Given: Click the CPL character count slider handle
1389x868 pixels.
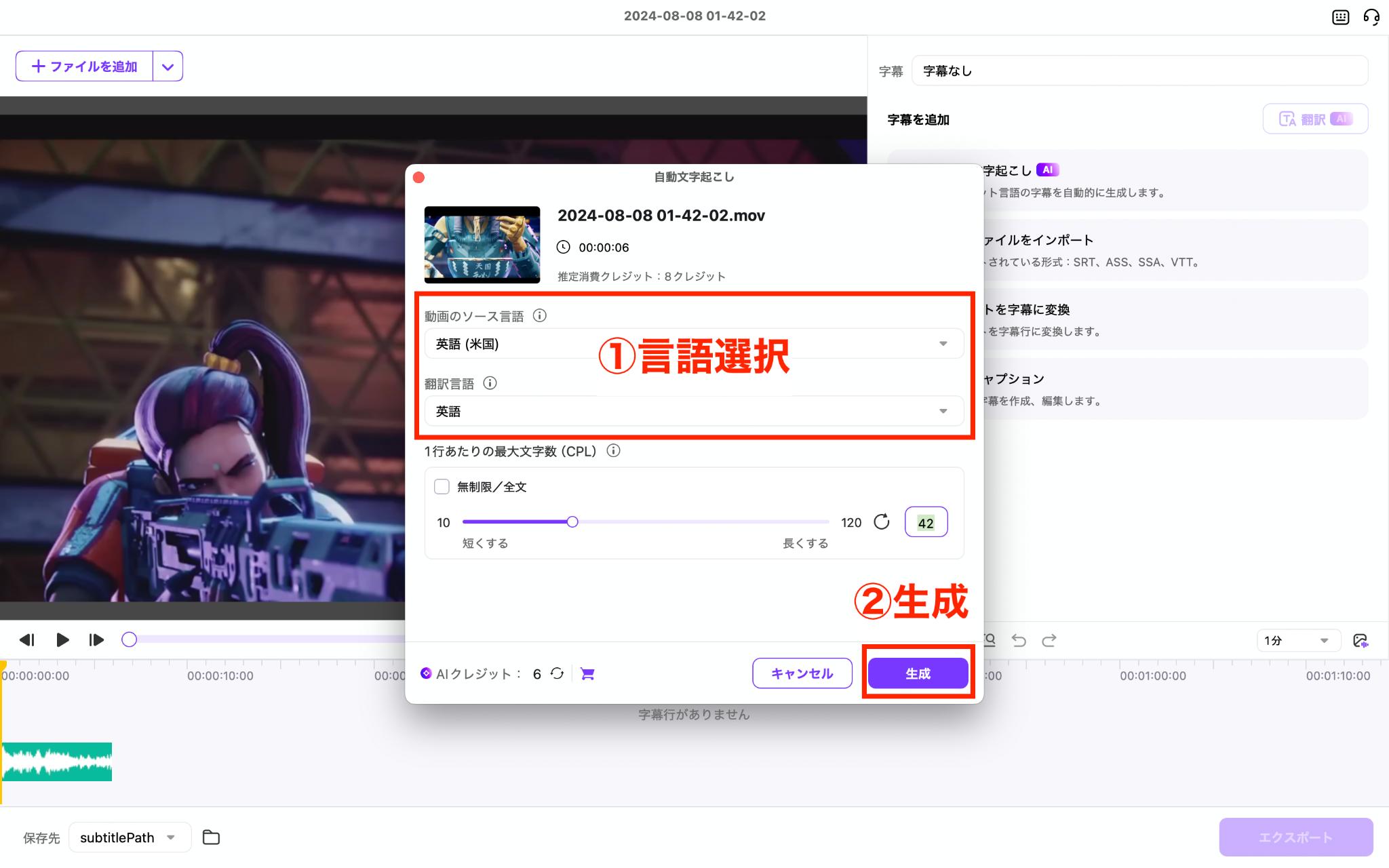Looking at the screenshot, I should coord(572,521).
